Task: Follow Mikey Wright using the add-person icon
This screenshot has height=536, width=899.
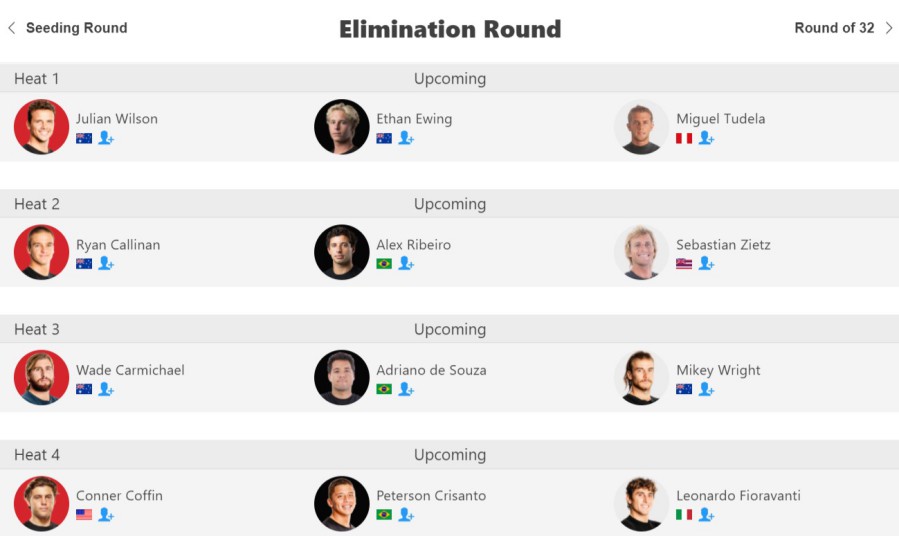Action: 706,389
